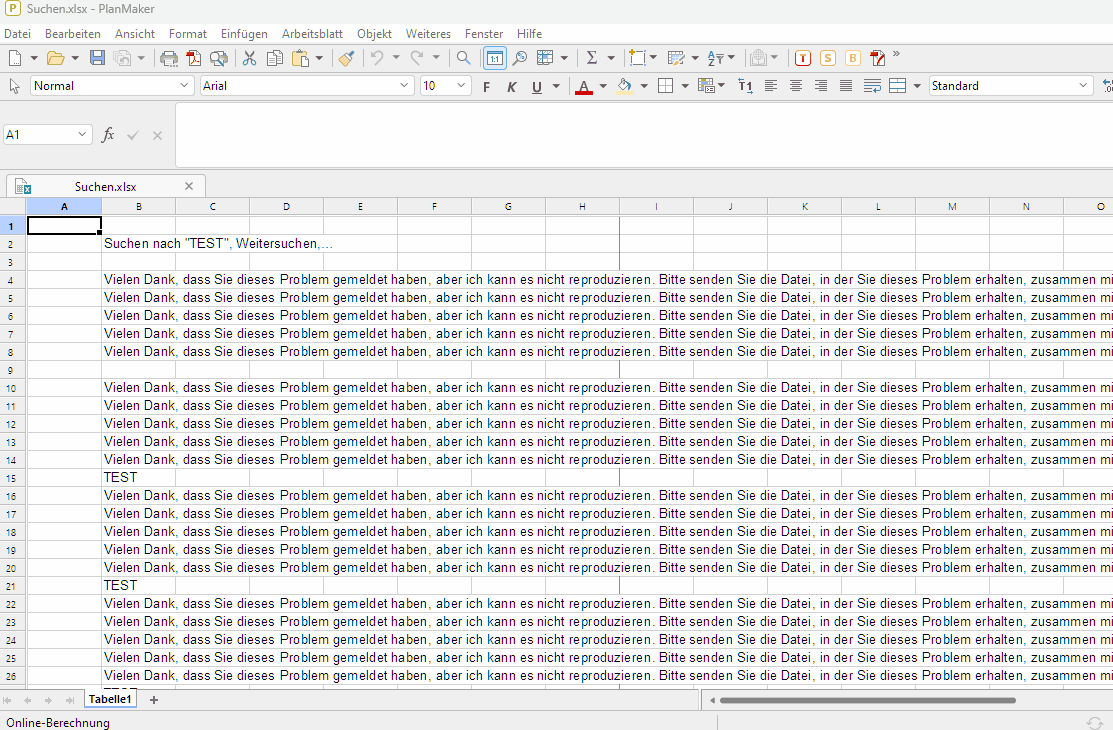Screen dimensions: 1113x730
Task: Select first cell containing TEST in row 15
Action: click(x=138, y=477)
